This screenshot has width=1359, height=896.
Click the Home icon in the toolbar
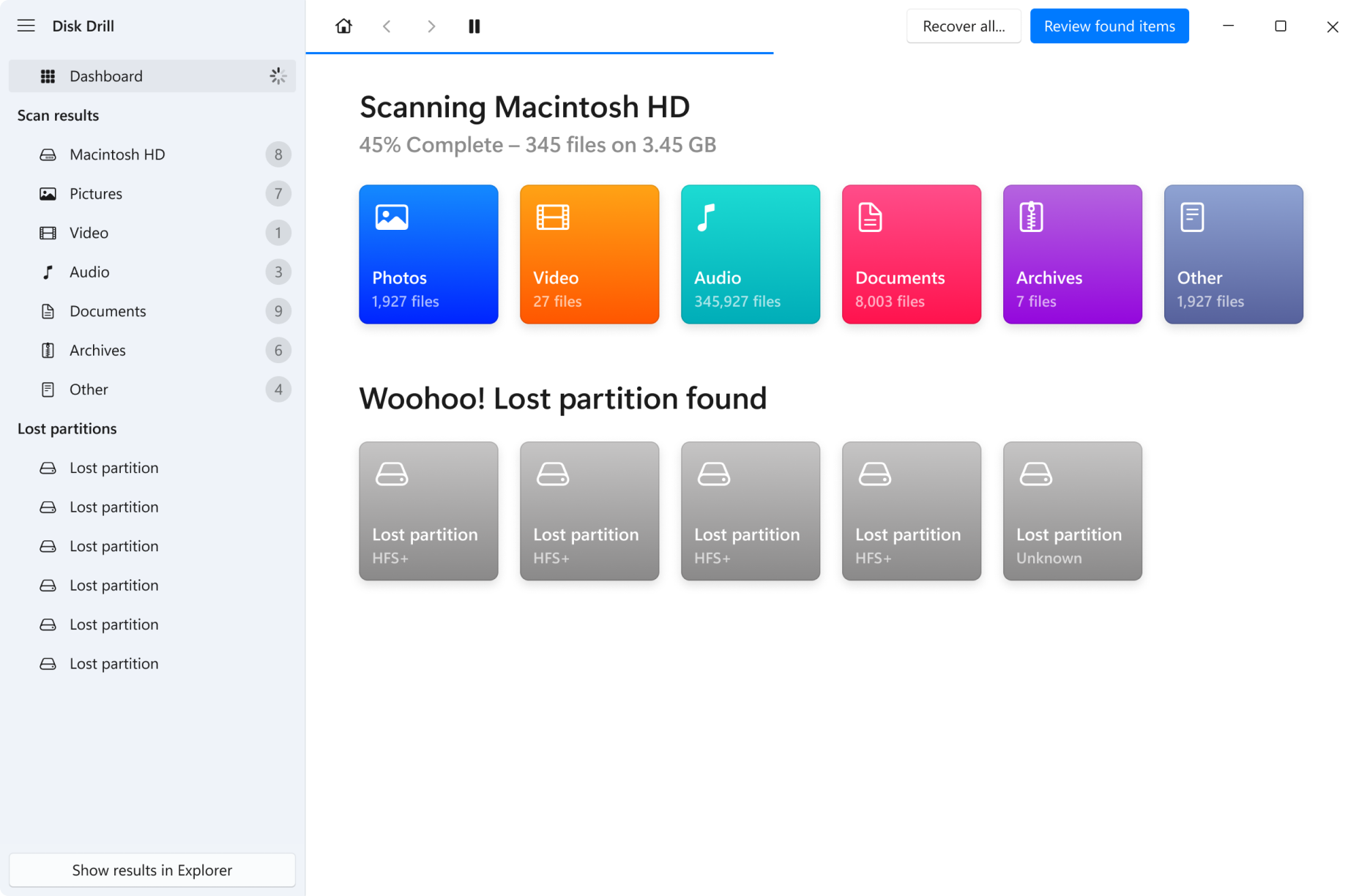pos(343,26)
